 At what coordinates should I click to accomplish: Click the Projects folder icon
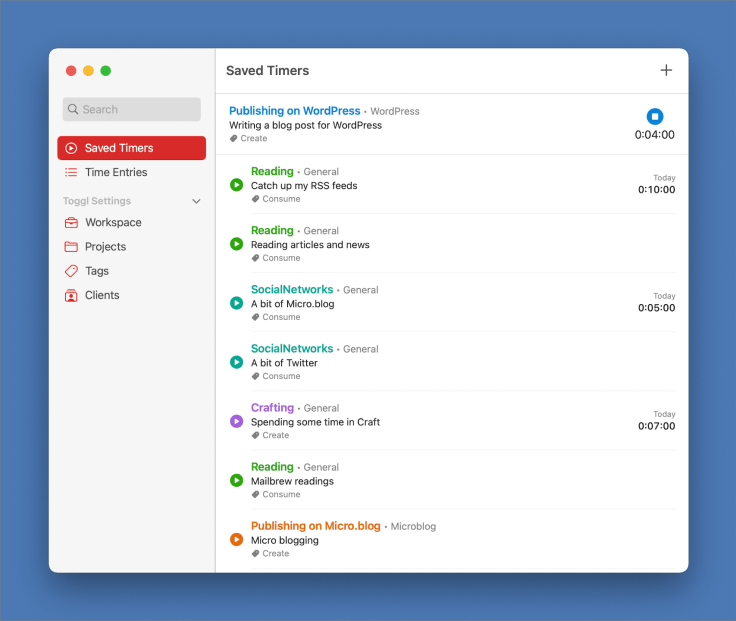[71, 247]
